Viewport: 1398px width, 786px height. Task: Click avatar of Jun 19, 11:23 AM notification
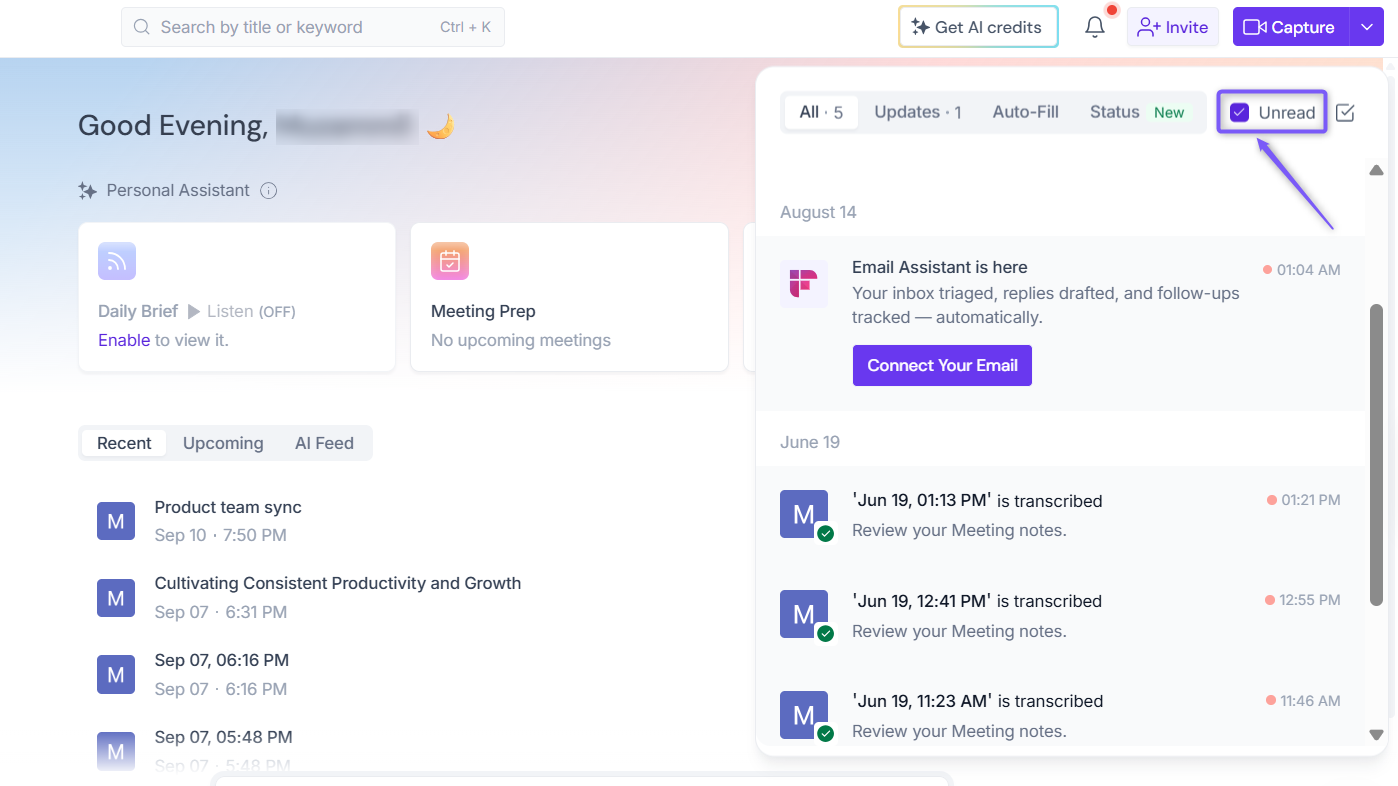pyautogui.click(x=804, y=715)
